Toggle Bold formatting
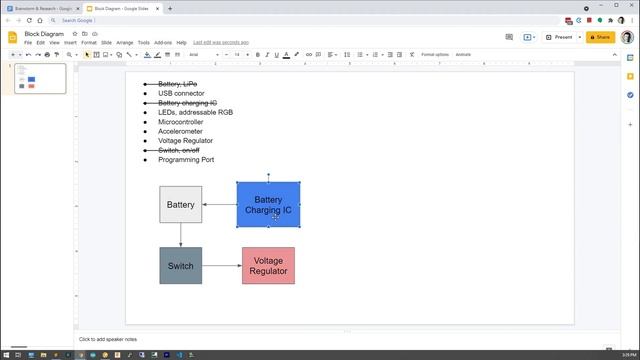 pyautogui.click(x=258, y=55)
